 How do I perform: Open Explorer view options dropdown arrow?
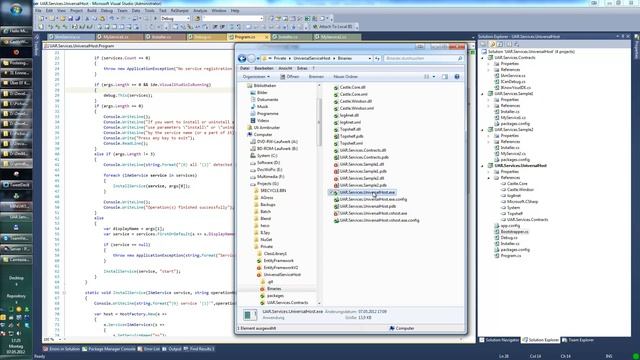coord(434,77)
